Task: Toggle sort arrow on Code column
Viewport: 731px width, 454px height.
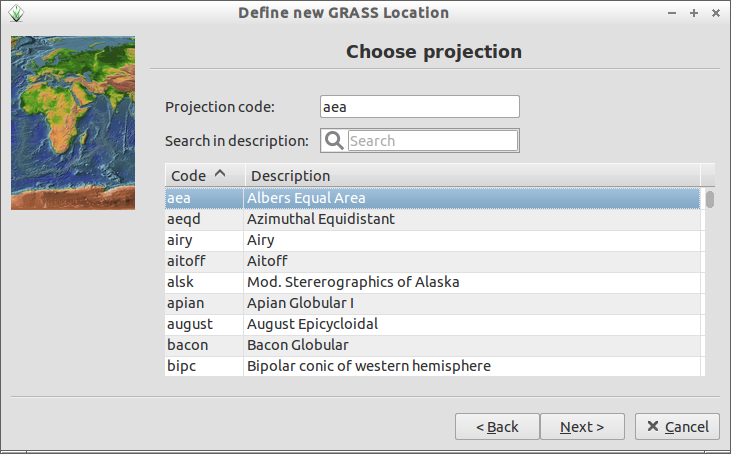Action: pyautogui.click(x=220, y=174)
